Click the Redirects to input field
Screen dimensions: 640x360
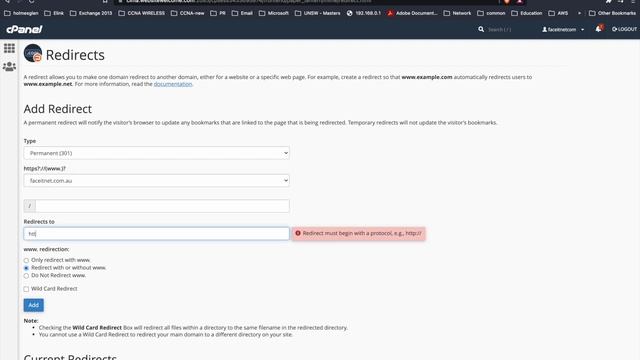(156, 233)
